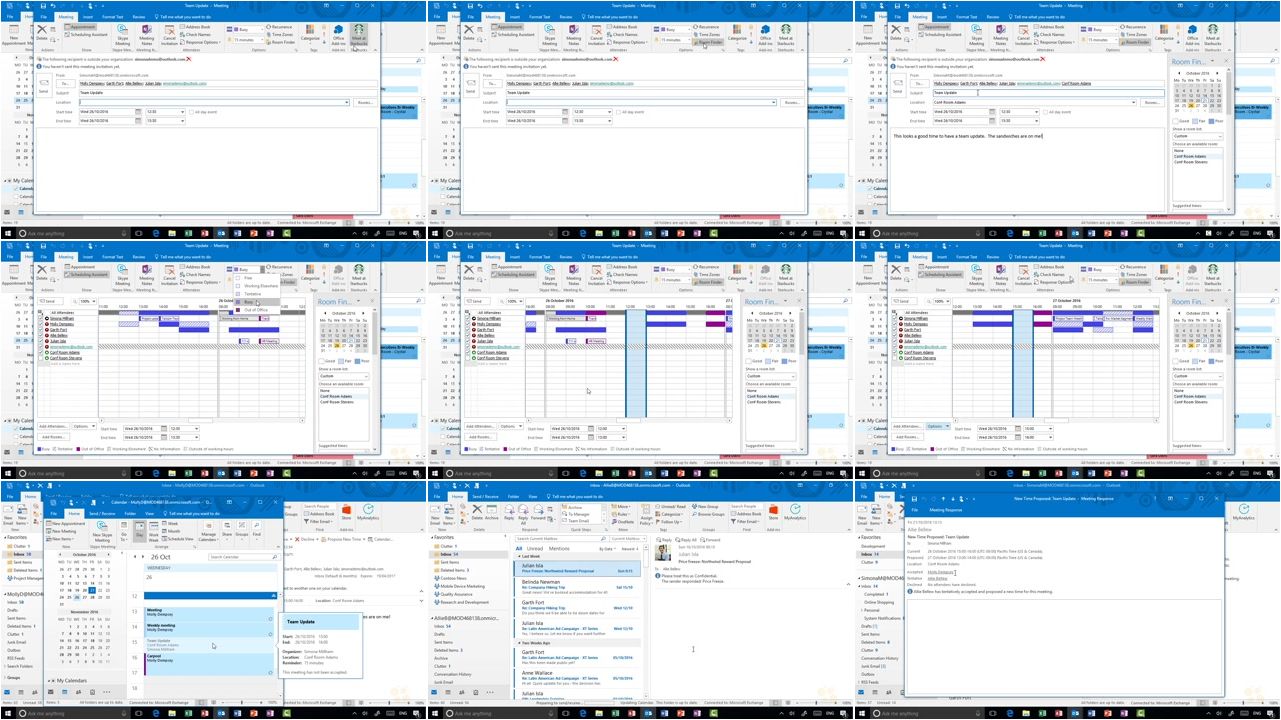Open Calendar icon in Allie's inbox bottom navigation bar
The width and height of the screenshot is (1281, 720).
(448, 692)
